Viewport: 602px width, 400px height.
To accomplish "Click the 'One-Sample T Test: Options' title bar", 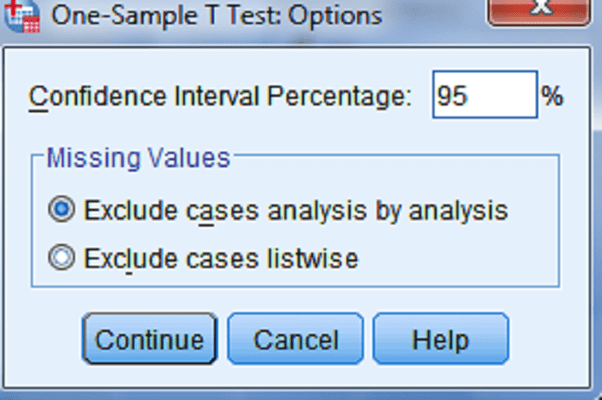I will point(246,16).
